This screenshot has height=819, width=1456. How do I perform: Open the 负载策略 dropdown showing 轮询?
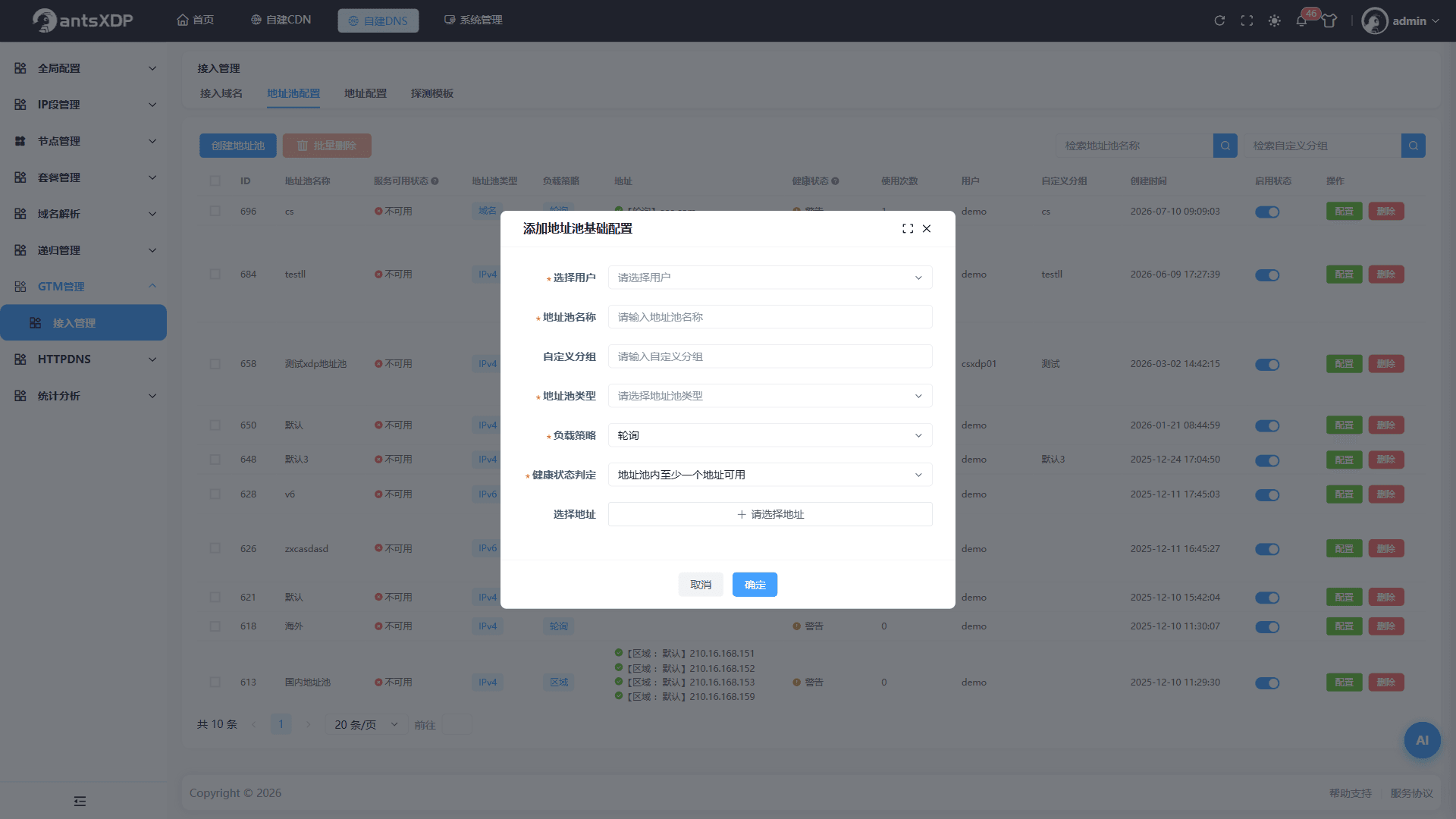click(x=770, y=435)
